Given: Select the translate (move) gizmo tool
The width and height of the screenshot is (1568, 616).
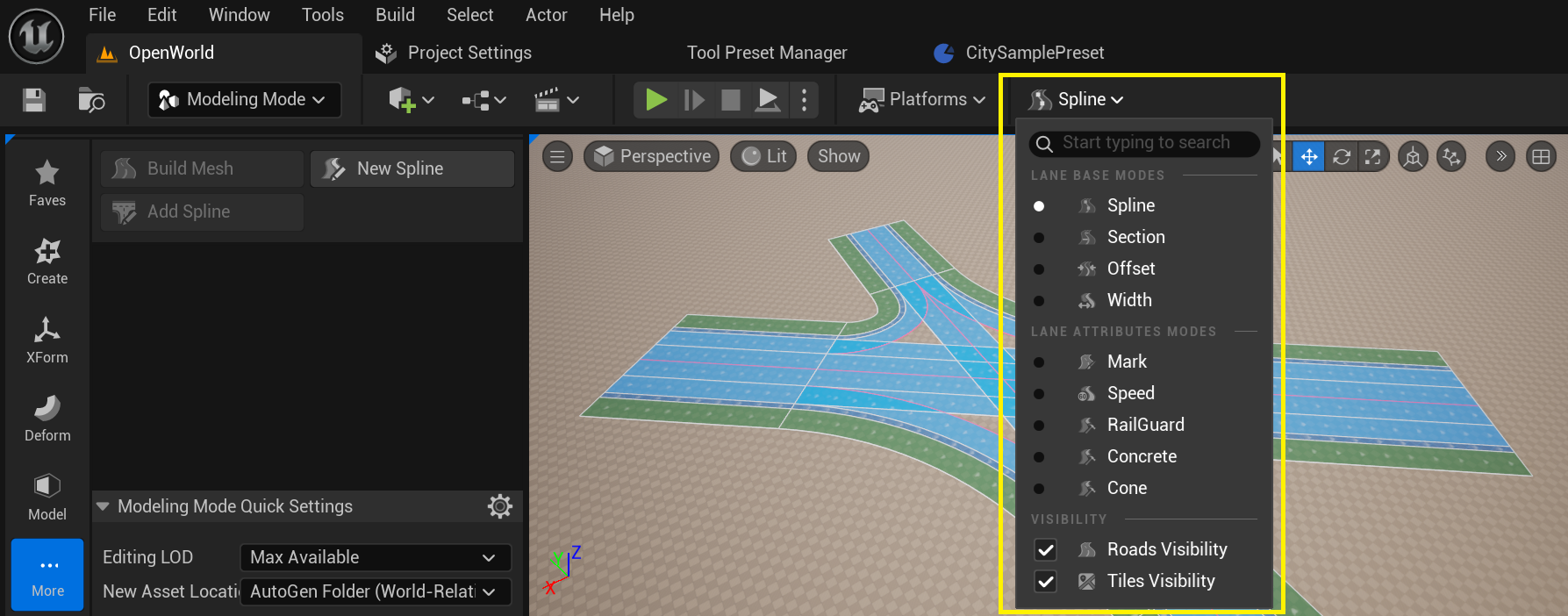Looking at the screenshot, I should 1308,157.
